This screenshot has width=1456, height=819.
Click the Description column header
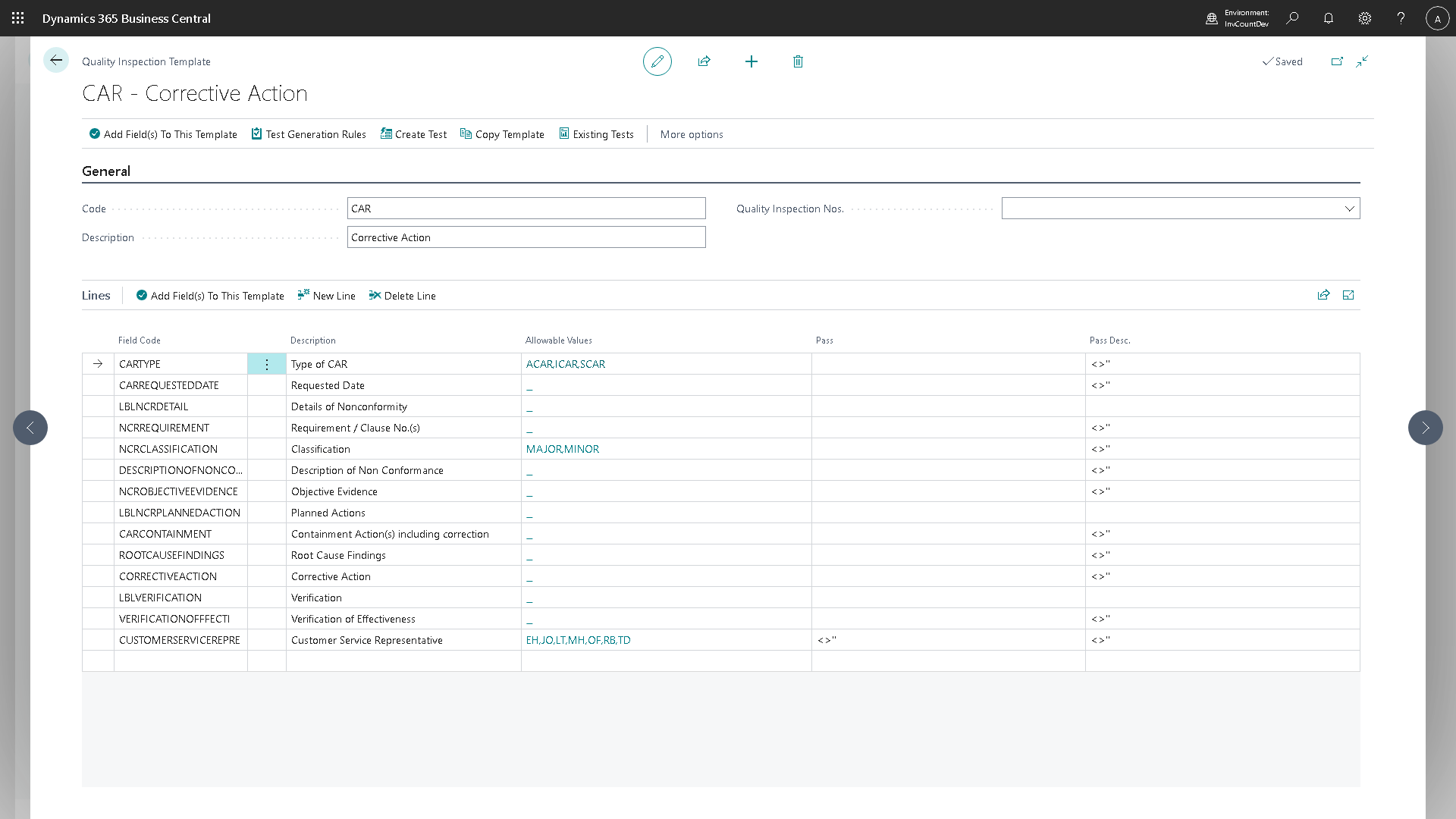[x=313, y=340]
